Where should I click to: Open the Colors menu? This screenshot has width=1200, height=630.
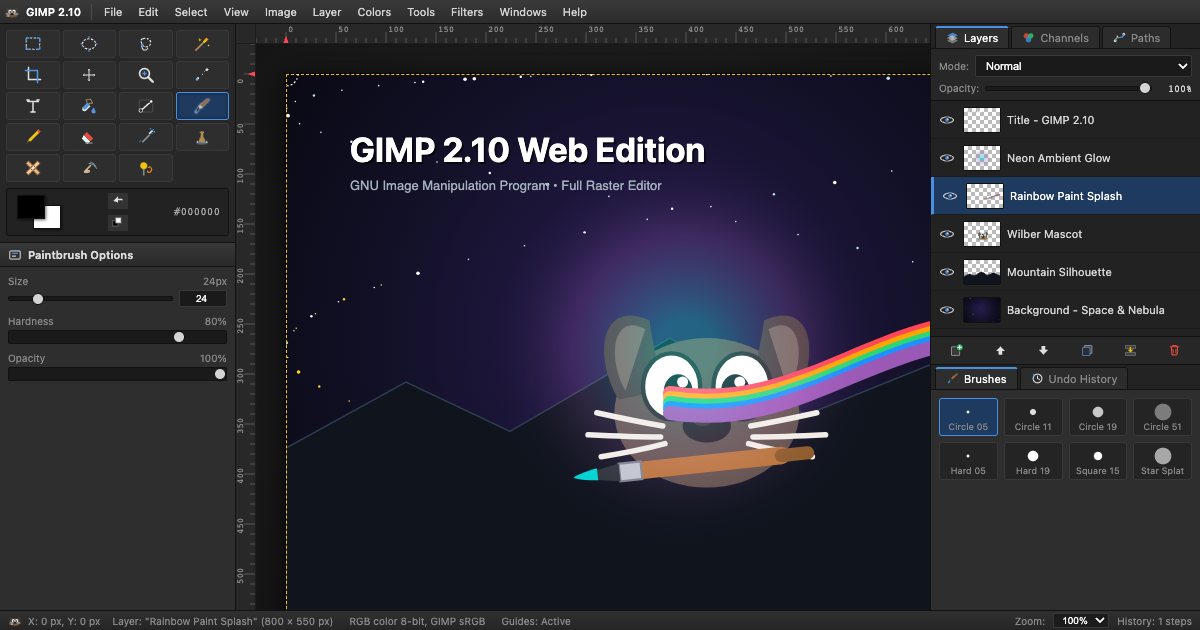tap(374, 12)
